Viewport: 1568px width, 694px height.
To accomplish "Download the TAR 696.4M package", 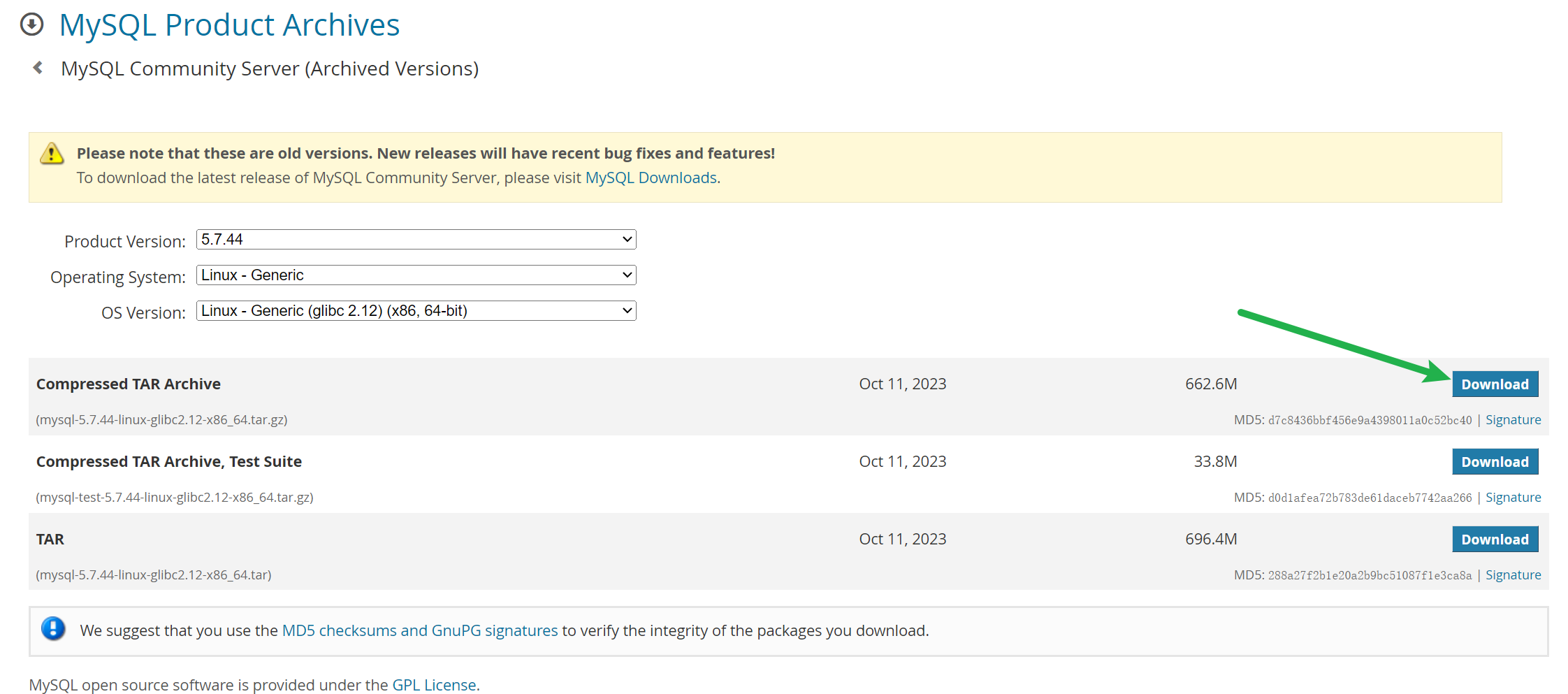I will (1495, 540).
